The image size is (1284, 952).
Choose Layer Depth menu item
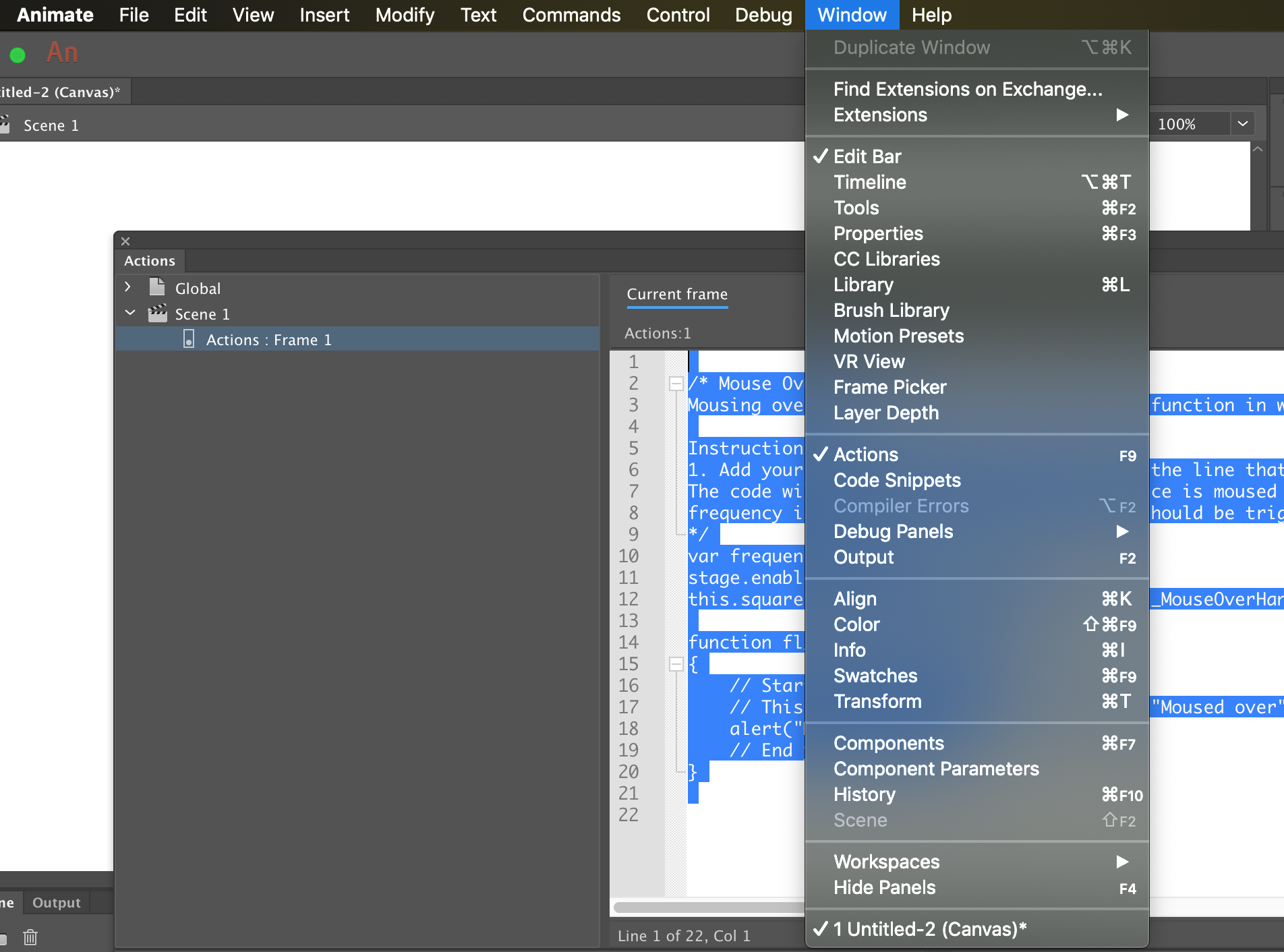pos(977,413)
